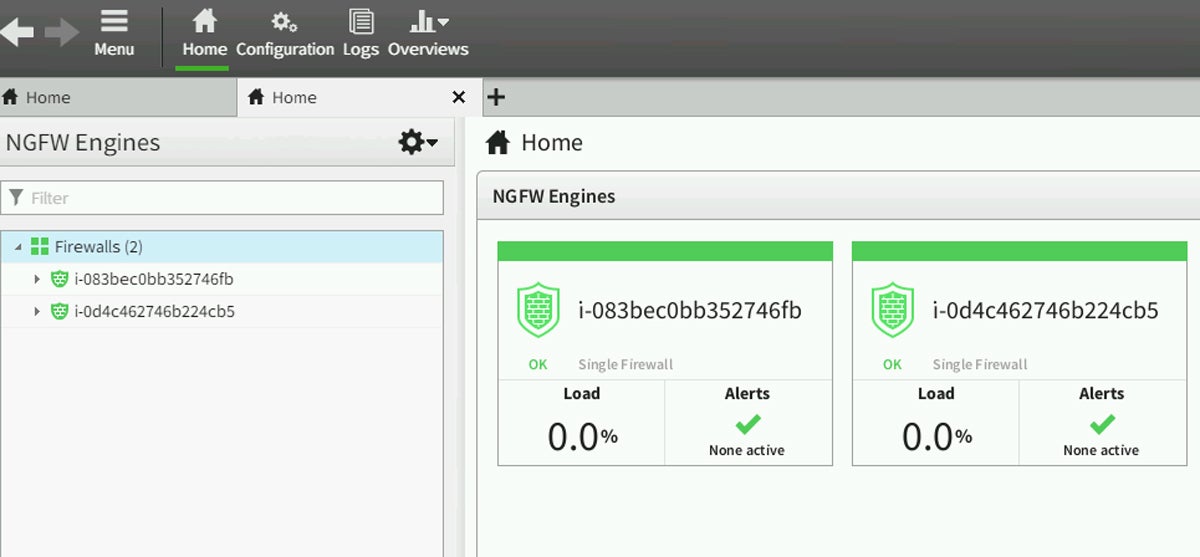Open the i-083bec0bb352746fb card title
Viewport: 1200px width, 557px height.
690,310
